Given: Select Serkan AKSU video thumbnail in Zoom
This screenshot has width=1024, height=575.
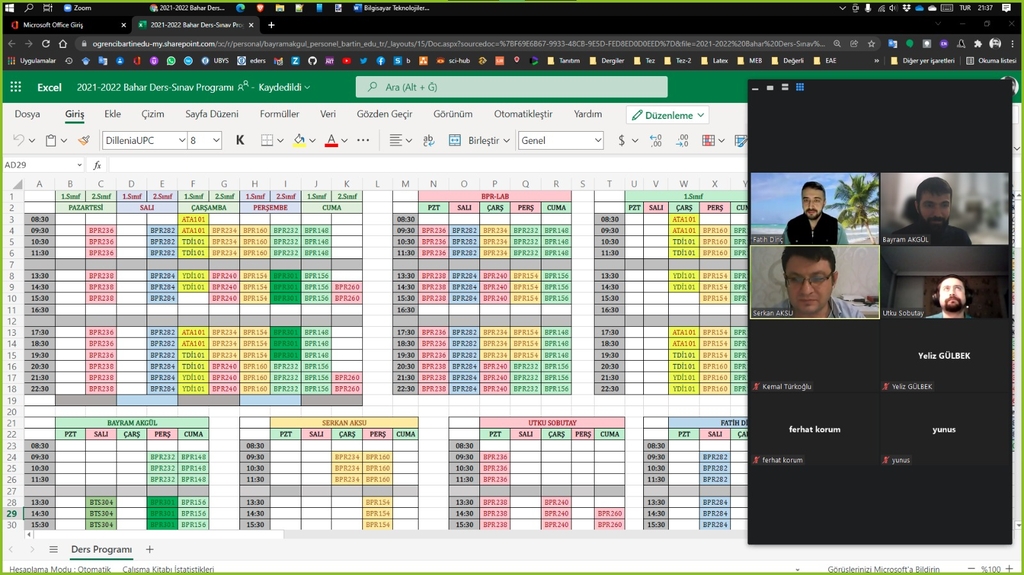Looking at the screenshot, I should [x=814, y=282].
